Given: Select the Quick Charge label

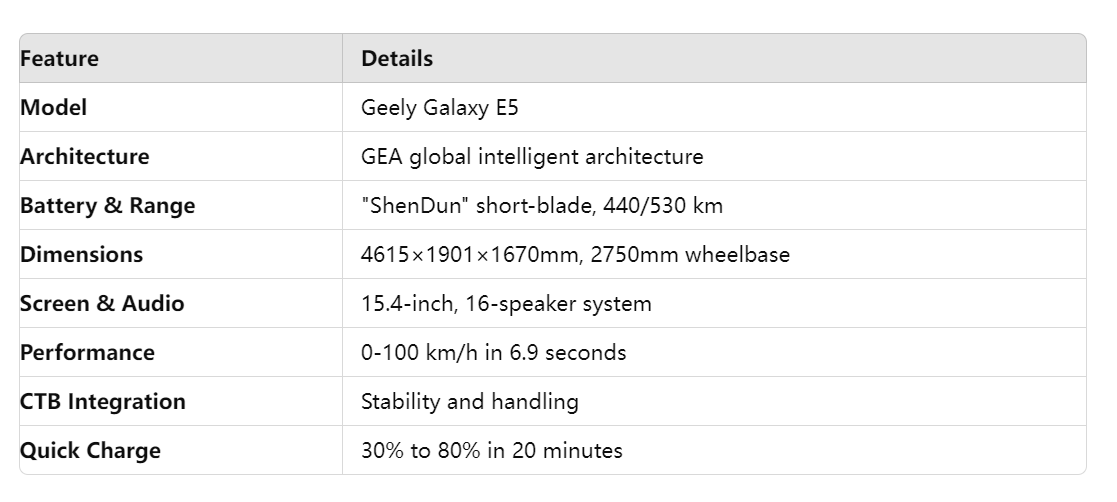Looking at the screenshot, I should 90,451.
